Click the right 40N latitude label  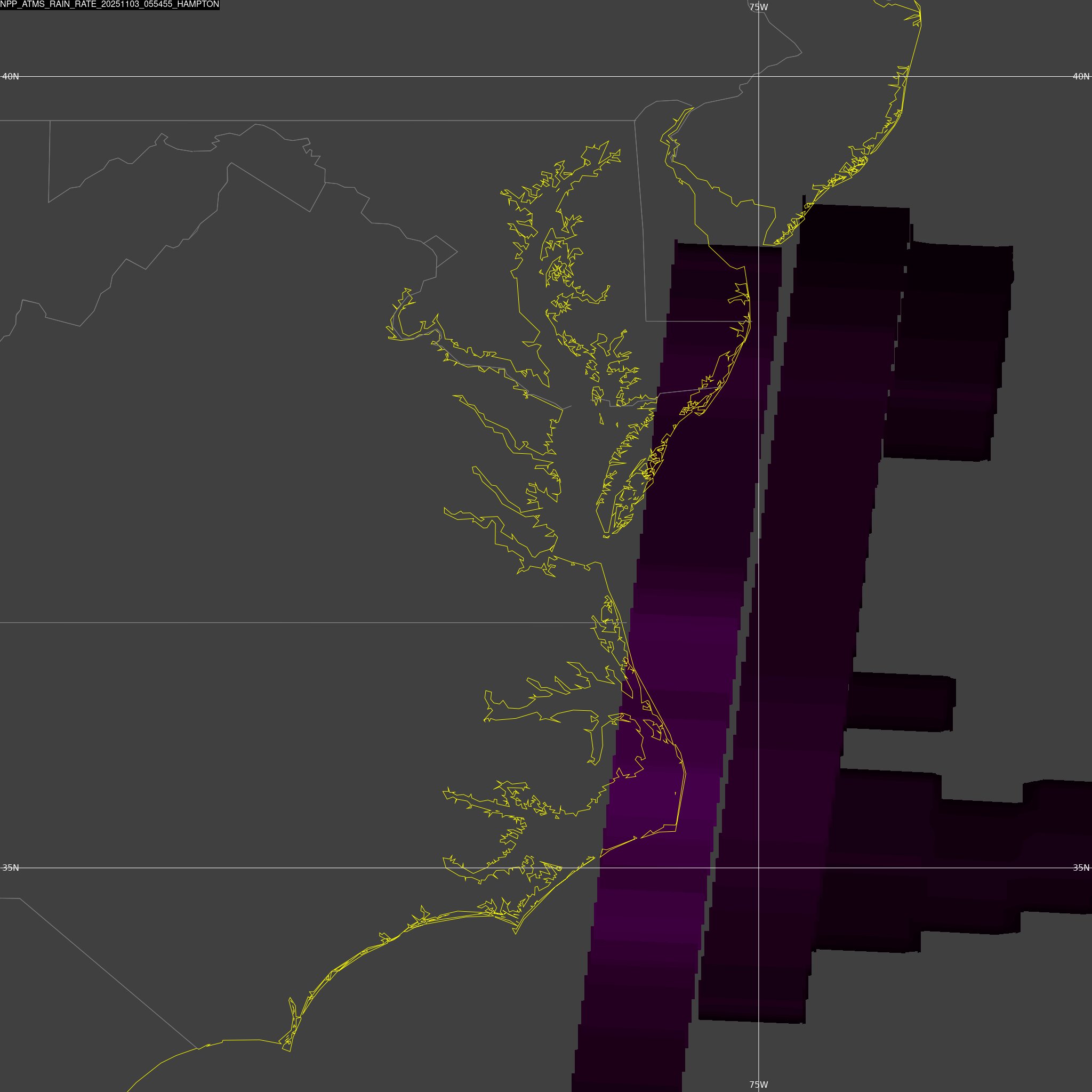tap(1081, 76)
